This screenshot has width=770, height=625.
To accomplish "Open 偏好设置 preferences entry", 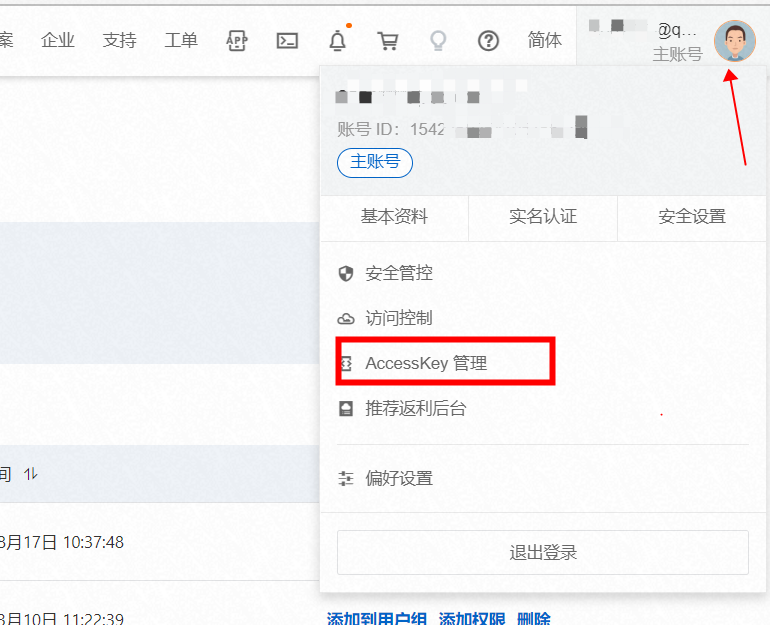I will pyautogui.click(x=399, y=478).
